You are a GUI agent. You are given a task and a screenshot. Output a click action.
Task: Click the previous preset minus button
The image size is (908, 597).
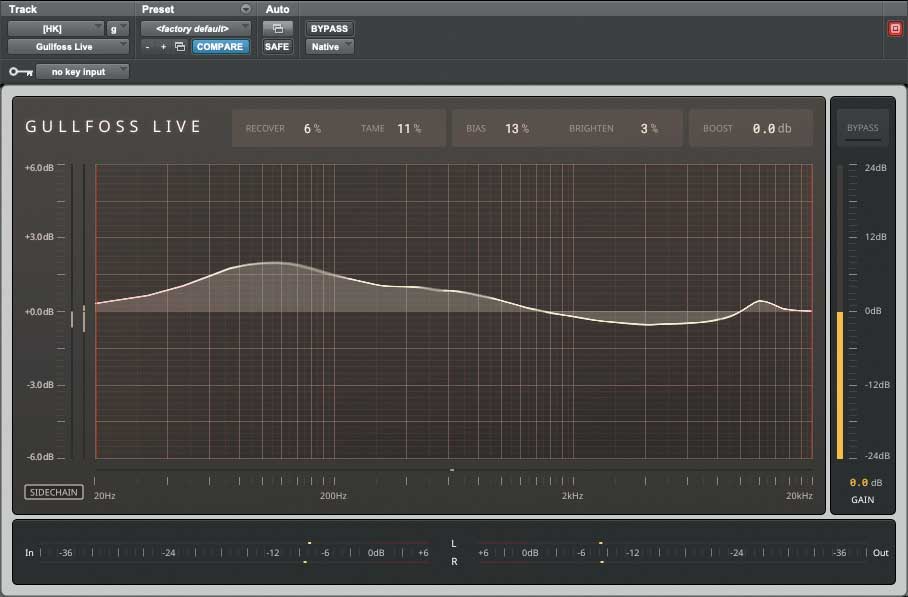(x=148, y=46)
